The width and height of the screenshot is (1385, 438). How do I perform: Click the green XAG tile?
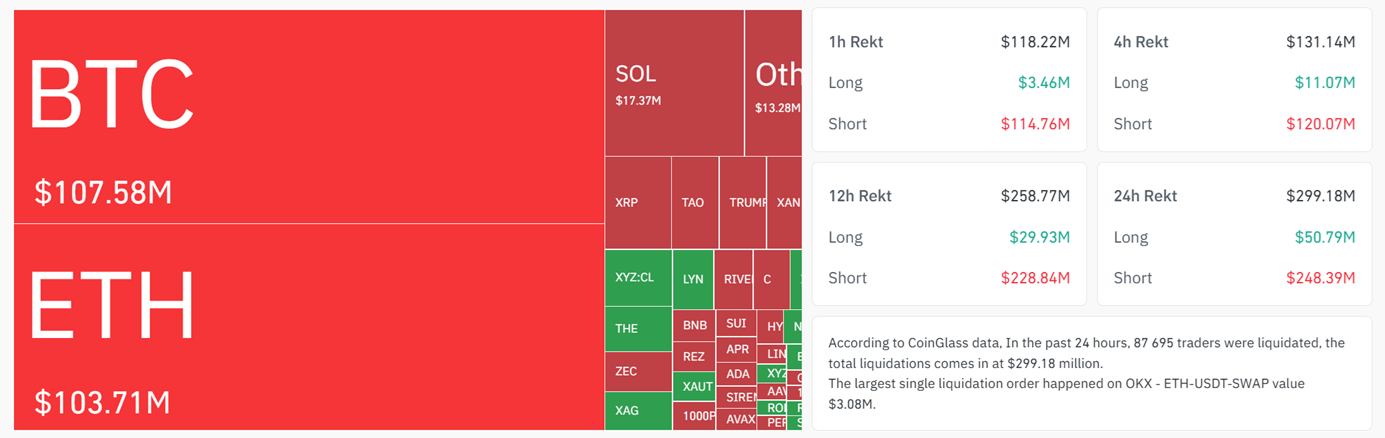pos(637,410)
